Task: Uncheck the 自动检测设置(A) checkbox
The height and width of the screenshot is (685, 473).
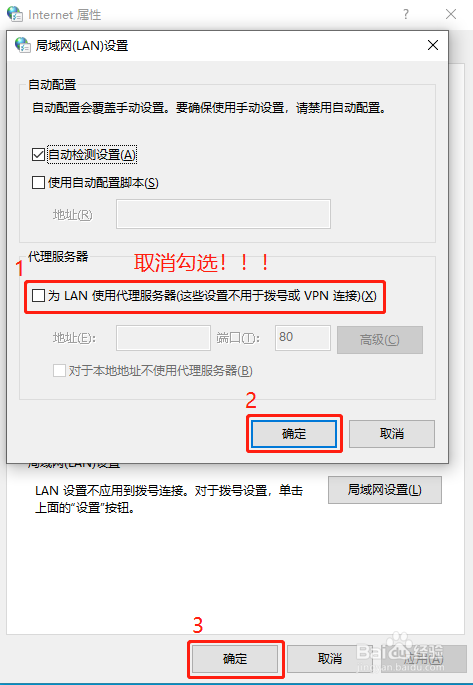Action: coord(38,155)
